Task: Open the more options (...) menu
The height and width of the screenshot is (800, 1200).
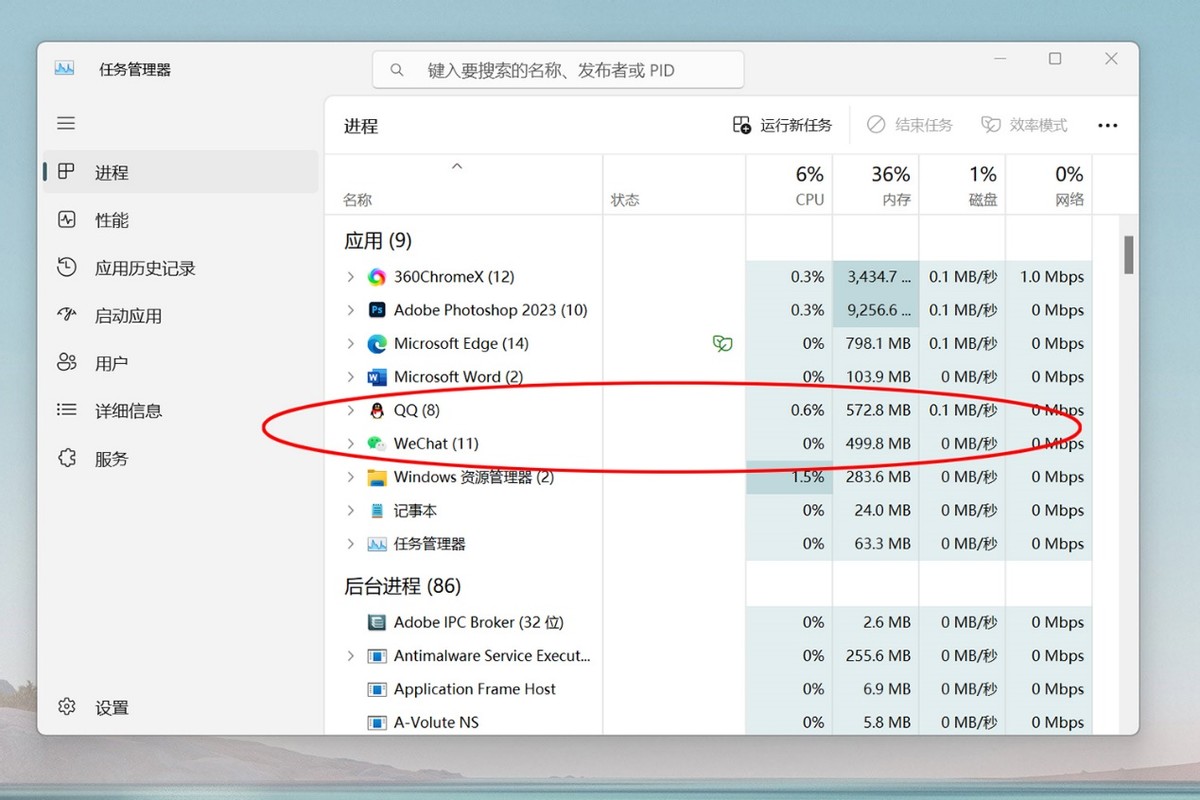Action: (x=1108, y=124)
